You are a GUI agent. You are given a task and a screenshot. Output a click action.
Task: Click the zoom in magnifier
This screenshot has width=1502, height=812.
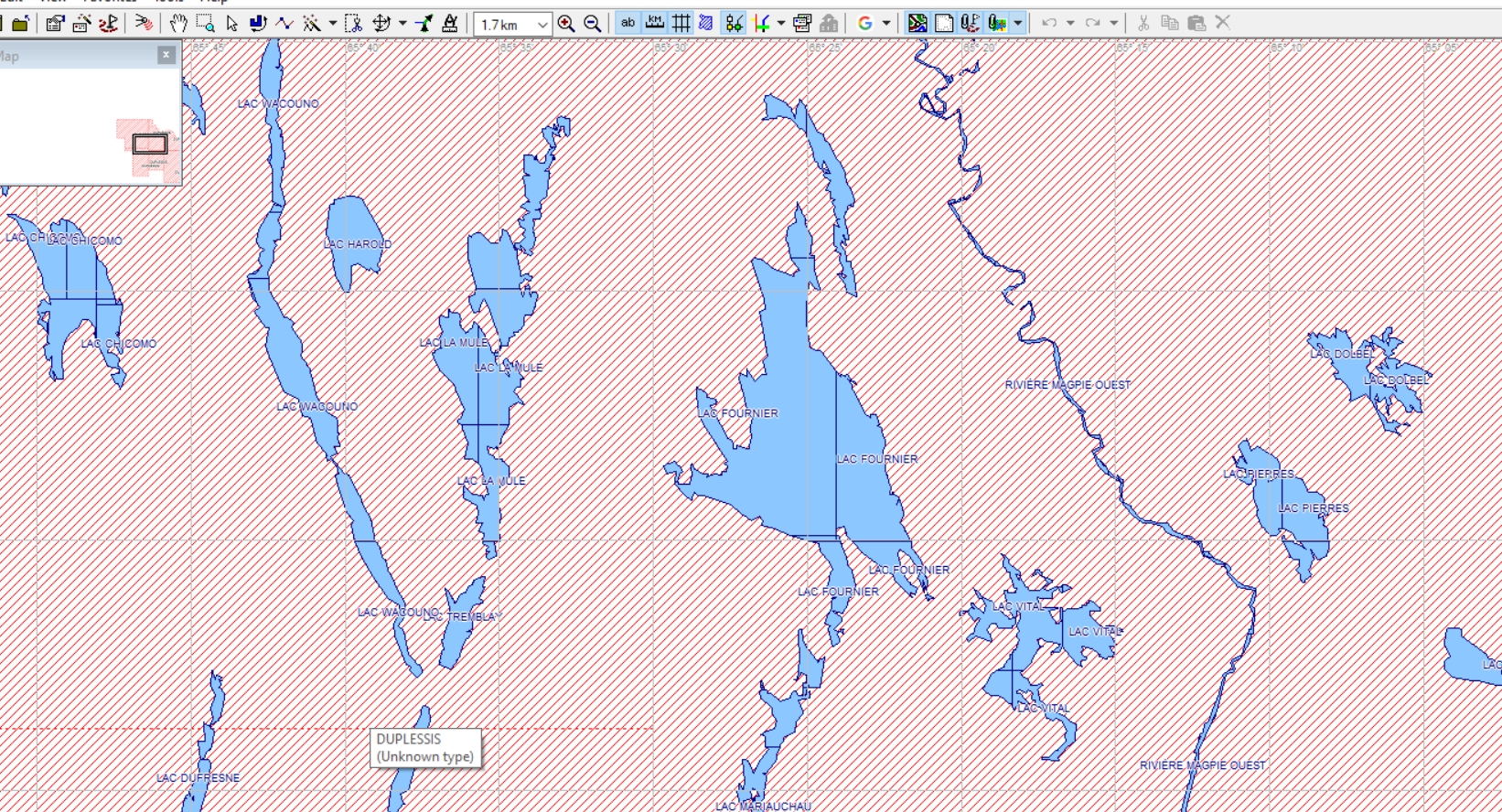(566, 24)
